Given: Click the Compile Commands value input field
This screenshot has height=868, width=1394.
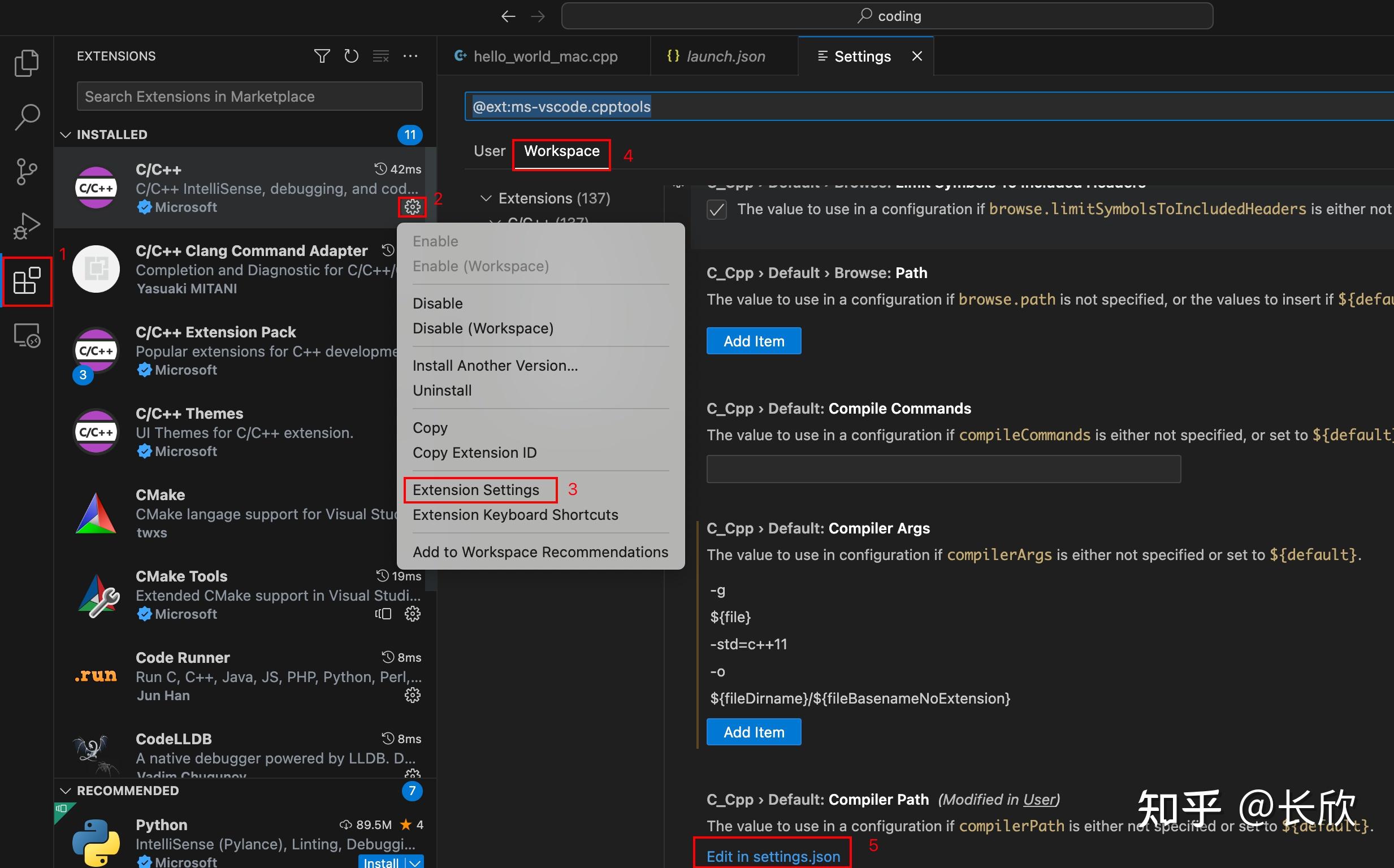Looking at the screenshot, I should click(x=943, y=468).
